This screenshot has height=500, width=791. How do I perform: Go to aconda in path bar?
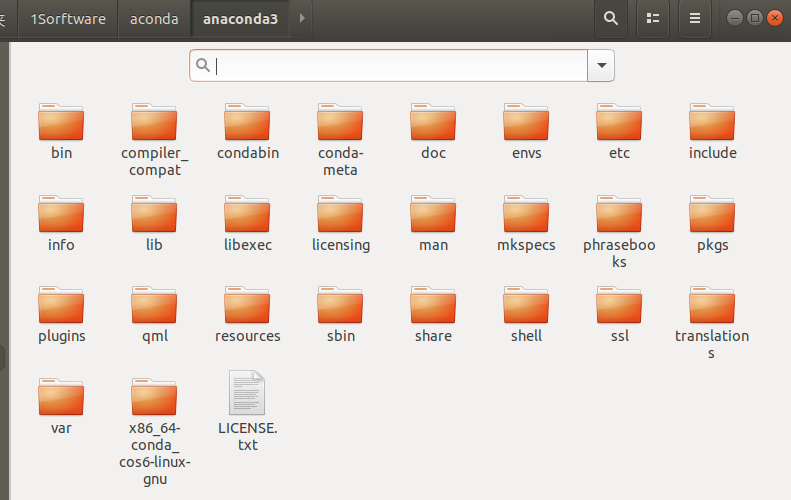pos(154,19)
